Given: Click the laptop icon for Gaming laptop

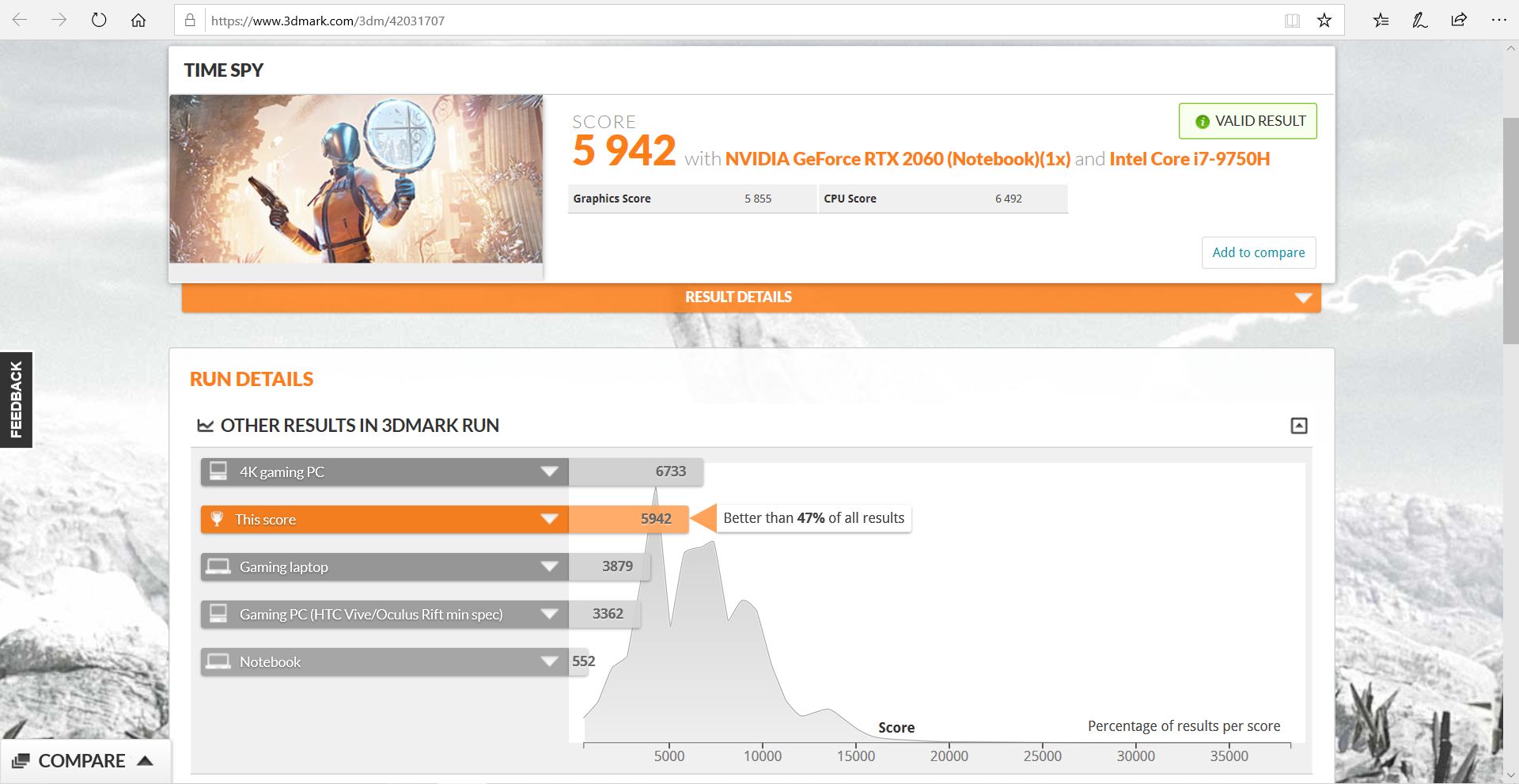Looking at the screenshot, I should tap(218, 566).
